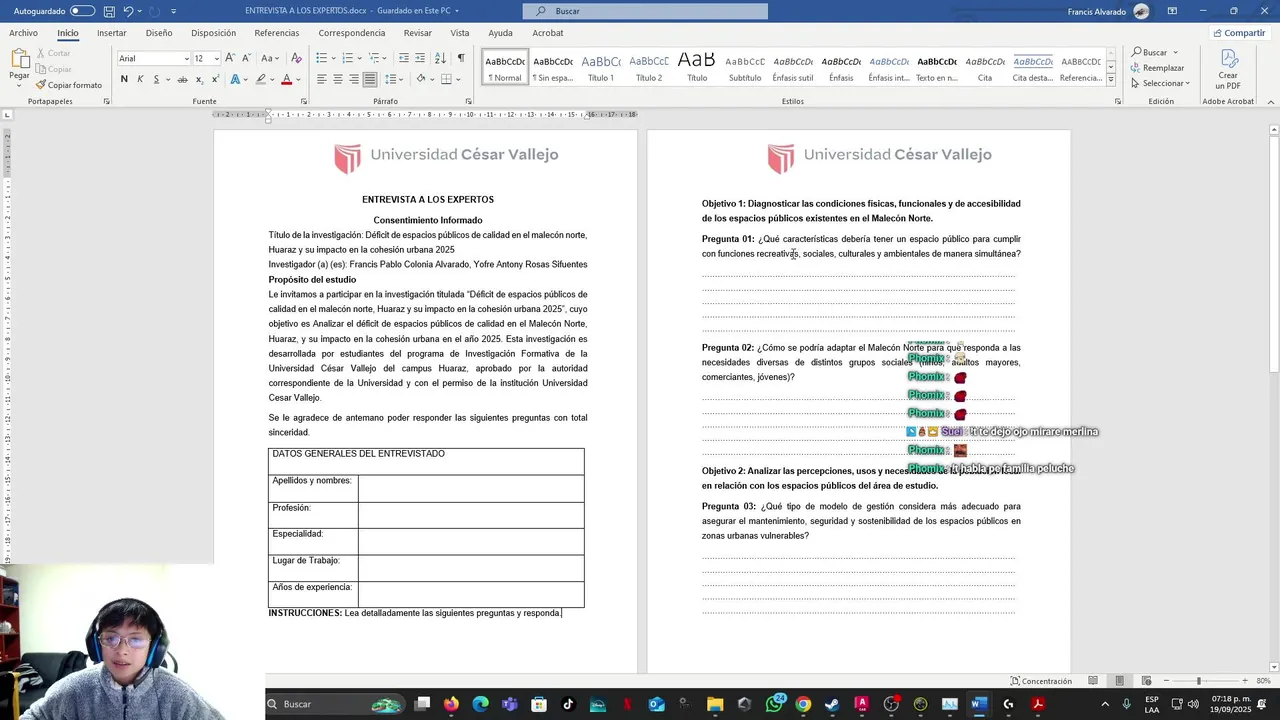
Task: Increase font size
Action: point(230,58)
